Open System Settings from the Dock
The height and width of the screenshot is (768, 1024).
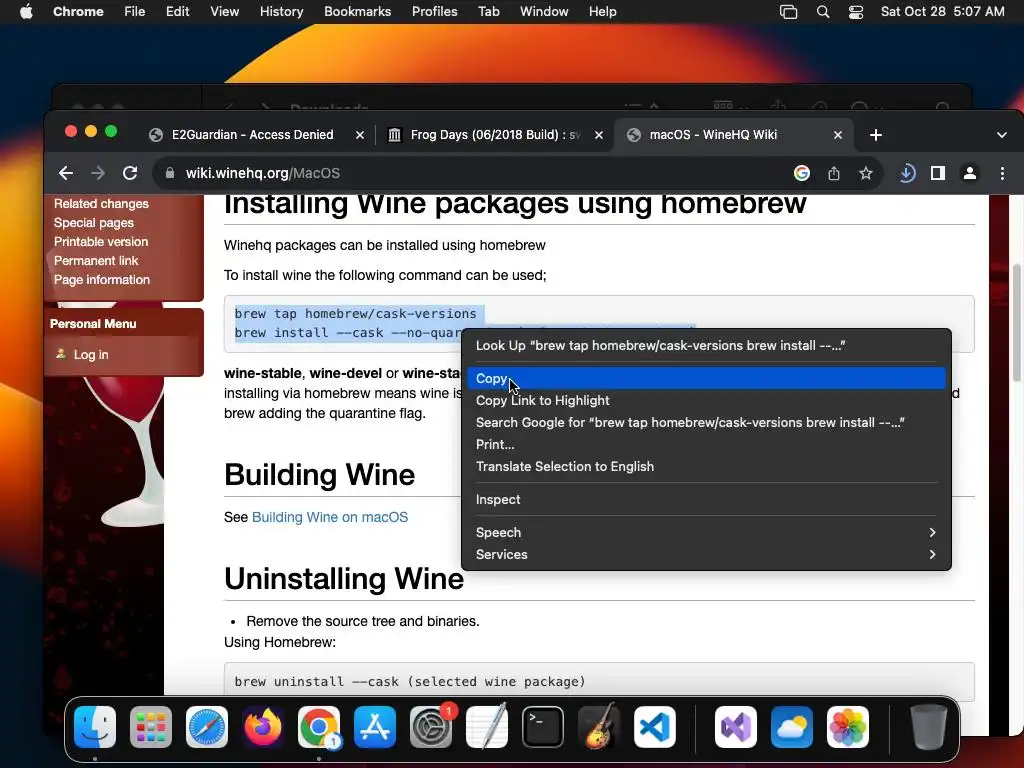pyautogui.click(x=431, y=727)
